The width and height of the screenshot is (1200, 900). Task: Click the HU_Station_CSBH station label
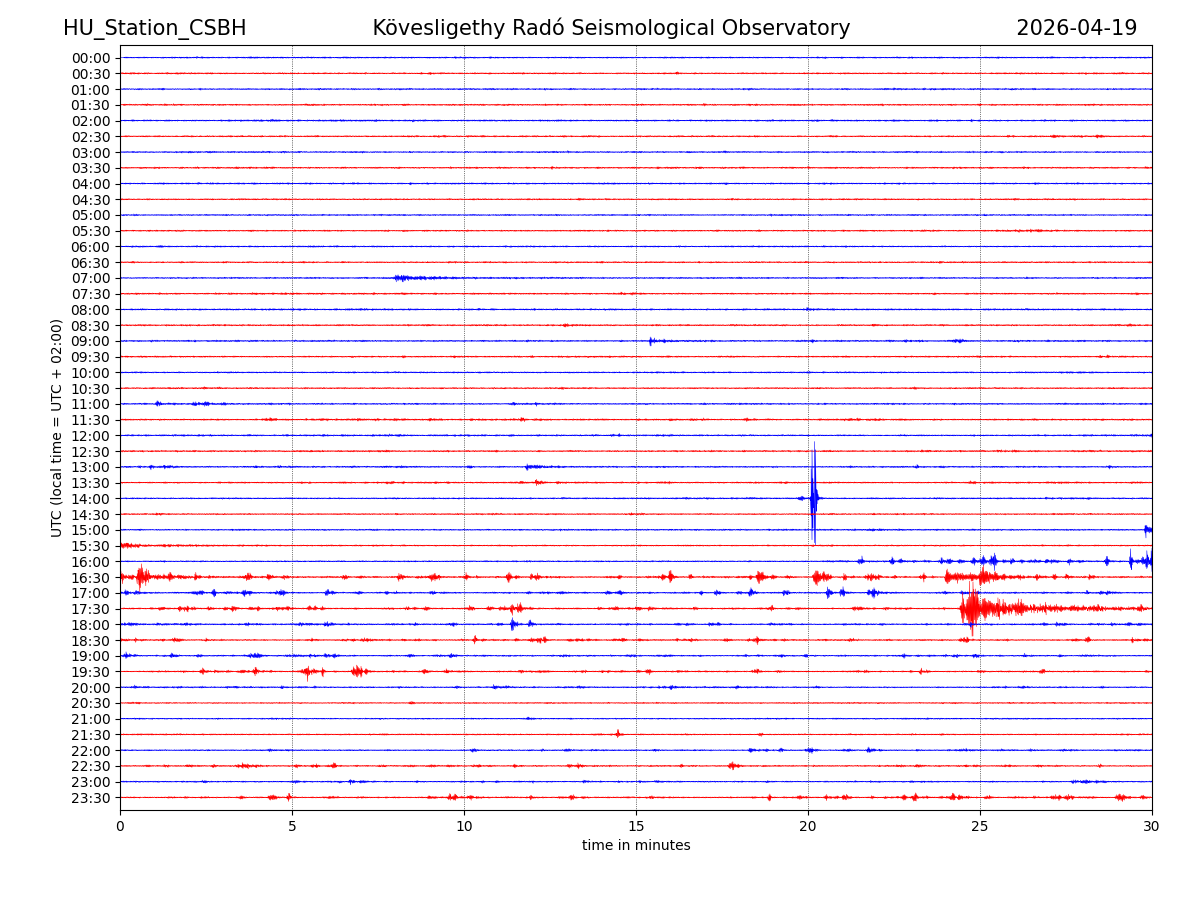pos(154,28)
